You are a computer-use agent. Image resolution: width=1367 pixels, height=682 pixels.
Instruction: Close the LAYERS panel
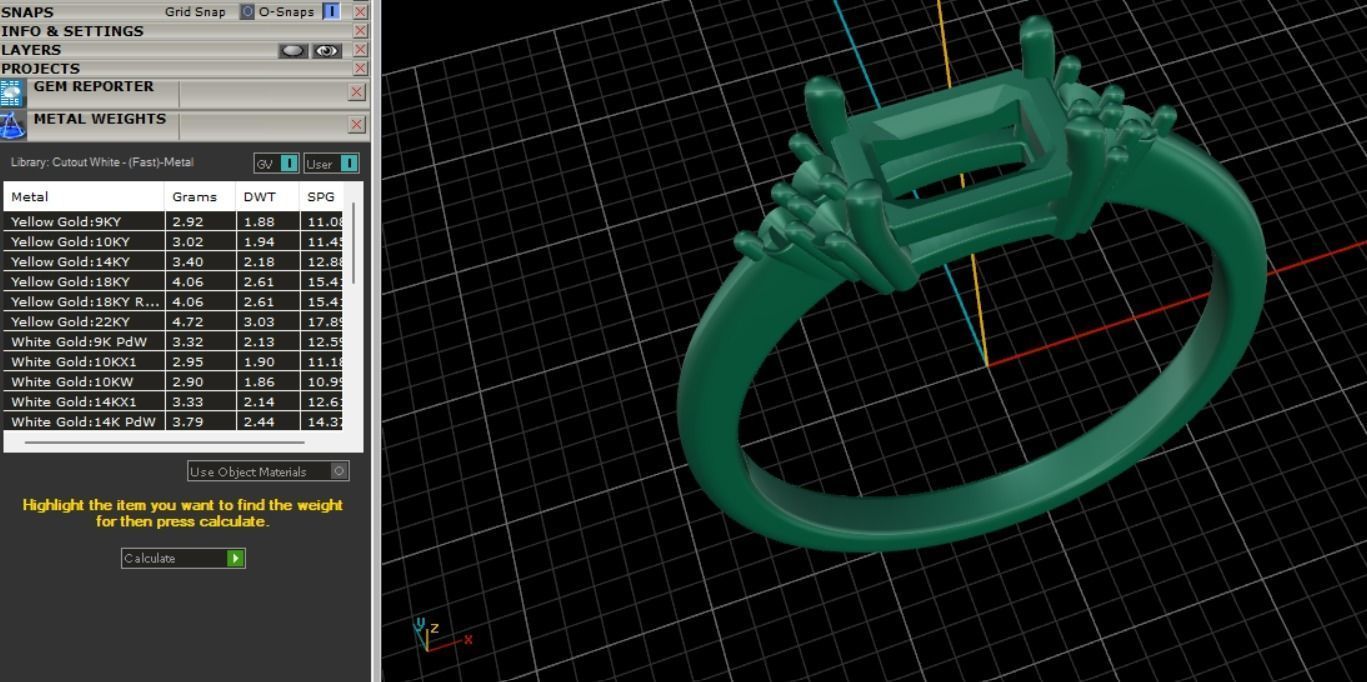tap(360, 50)
